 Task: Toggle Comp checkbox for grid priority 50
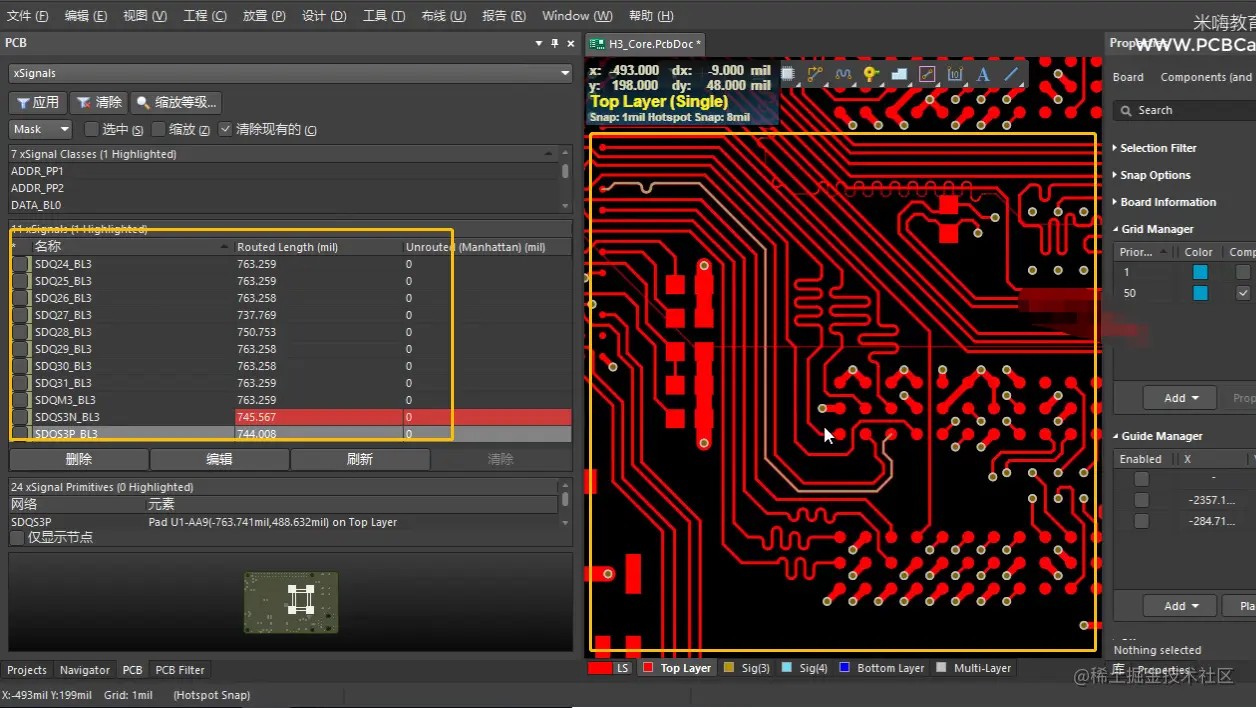[x=1243, y=293]
